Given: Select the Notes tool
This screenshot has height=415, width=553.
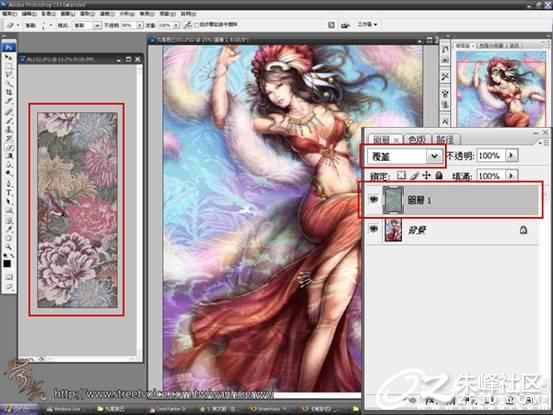Looking at the screenshot, I should click(8, 221).
